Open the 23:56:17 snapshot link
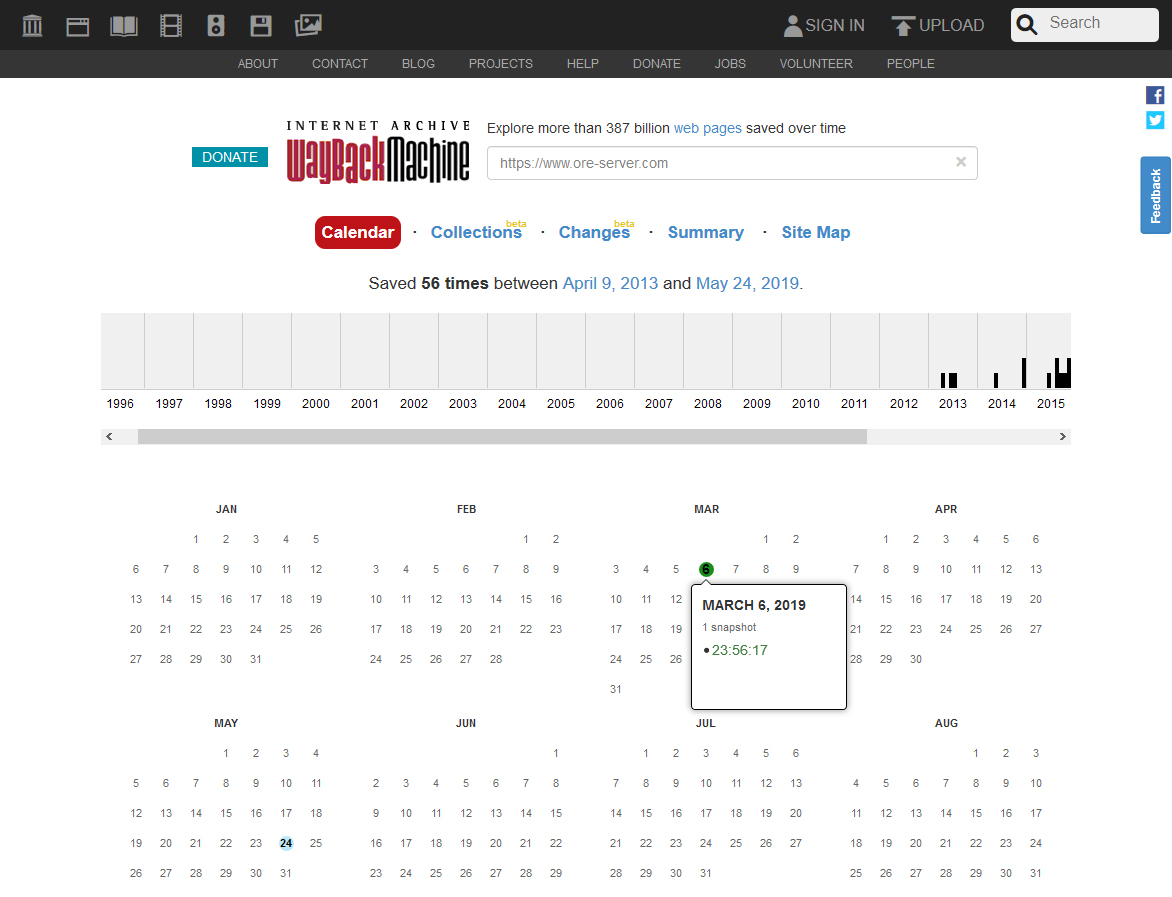This screenshot has width=1172, height=897. tap(739, 650)
